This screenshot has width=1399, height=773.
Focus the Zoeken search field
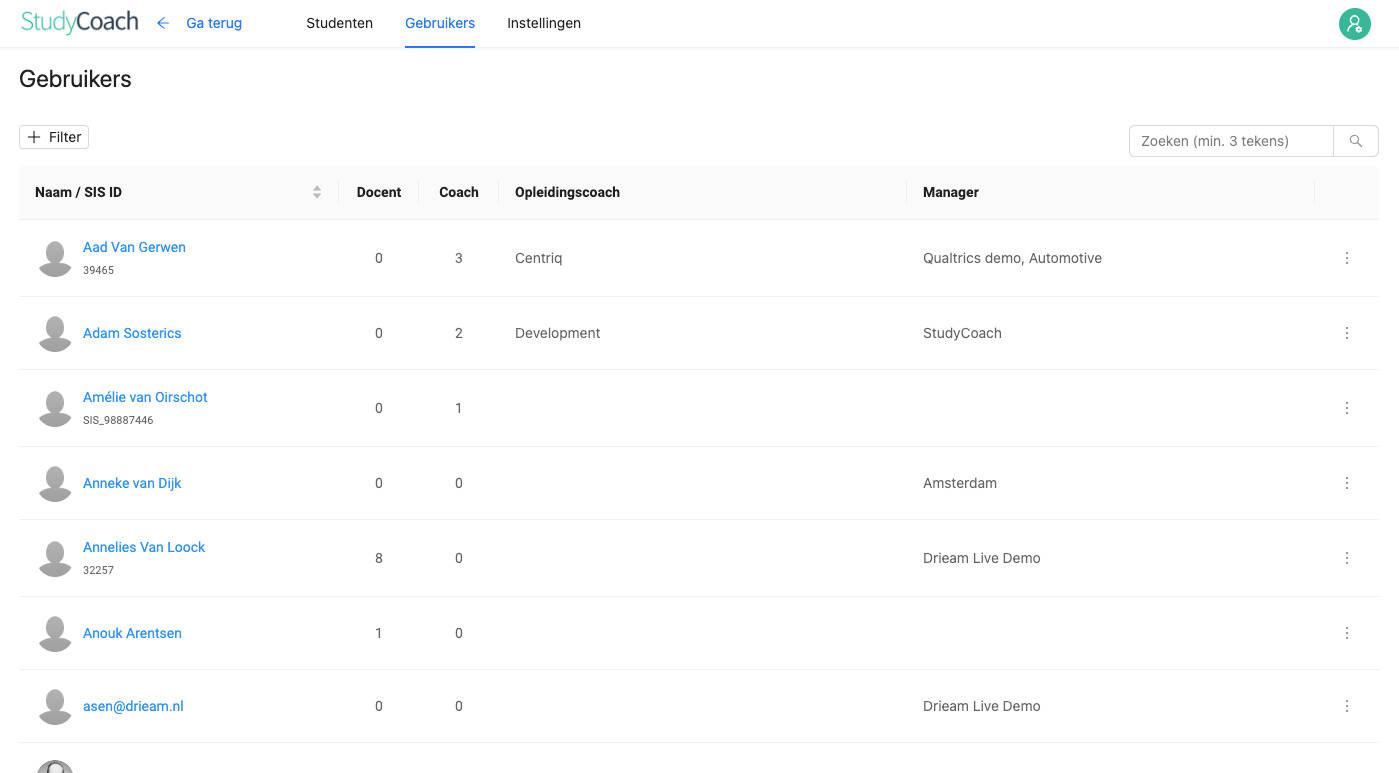pyautogui.click(x=1231, y=141)
